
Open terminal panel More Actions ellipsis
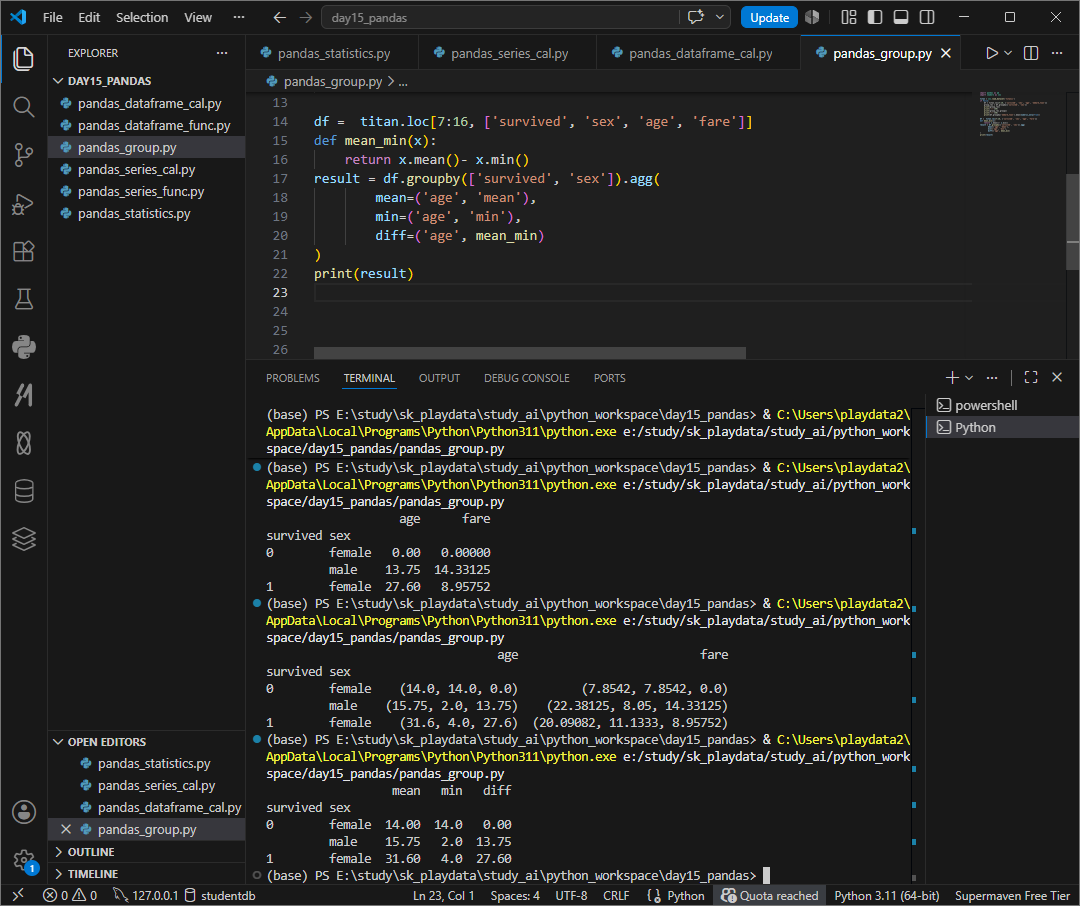pos(992,378)
